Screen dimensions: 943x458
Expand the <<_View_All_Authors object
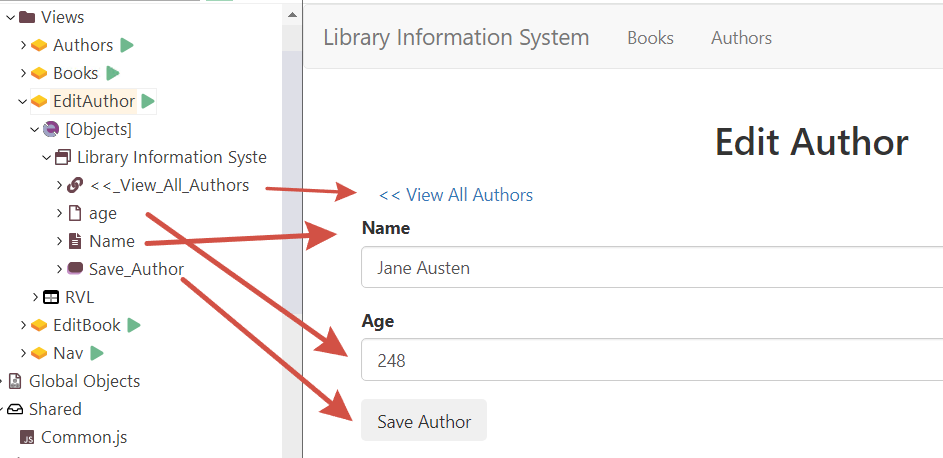coord(59,185)
